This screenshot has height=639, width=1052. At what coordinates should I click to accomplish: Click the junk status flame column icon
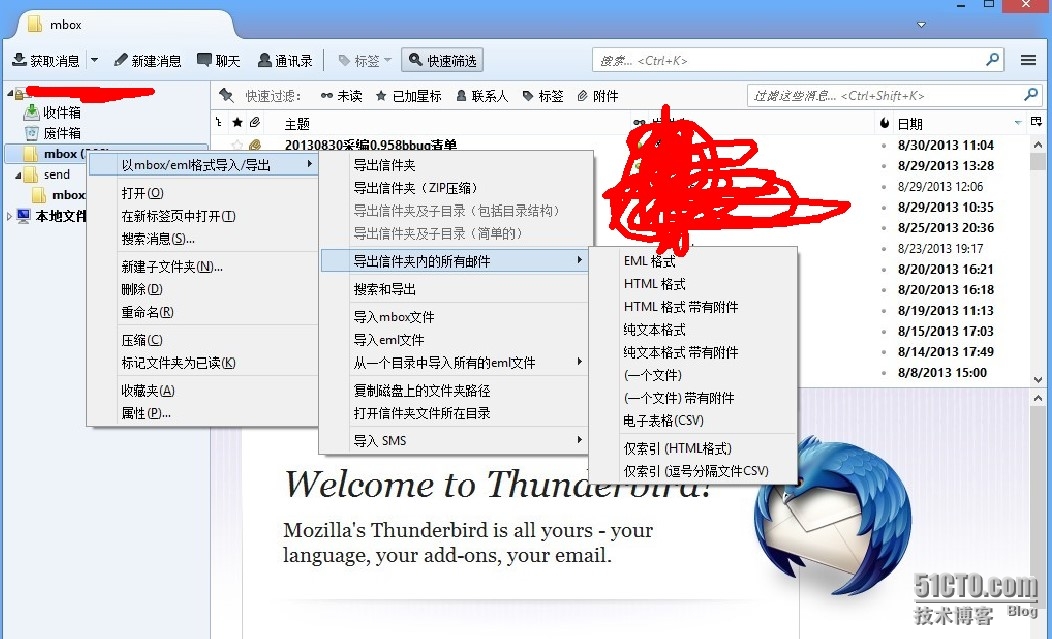[884, 123]
